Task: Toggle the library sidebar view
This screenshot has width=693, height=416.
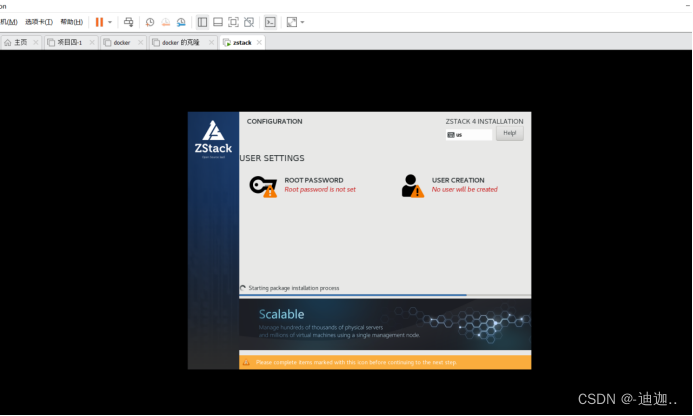Action: 202,22
